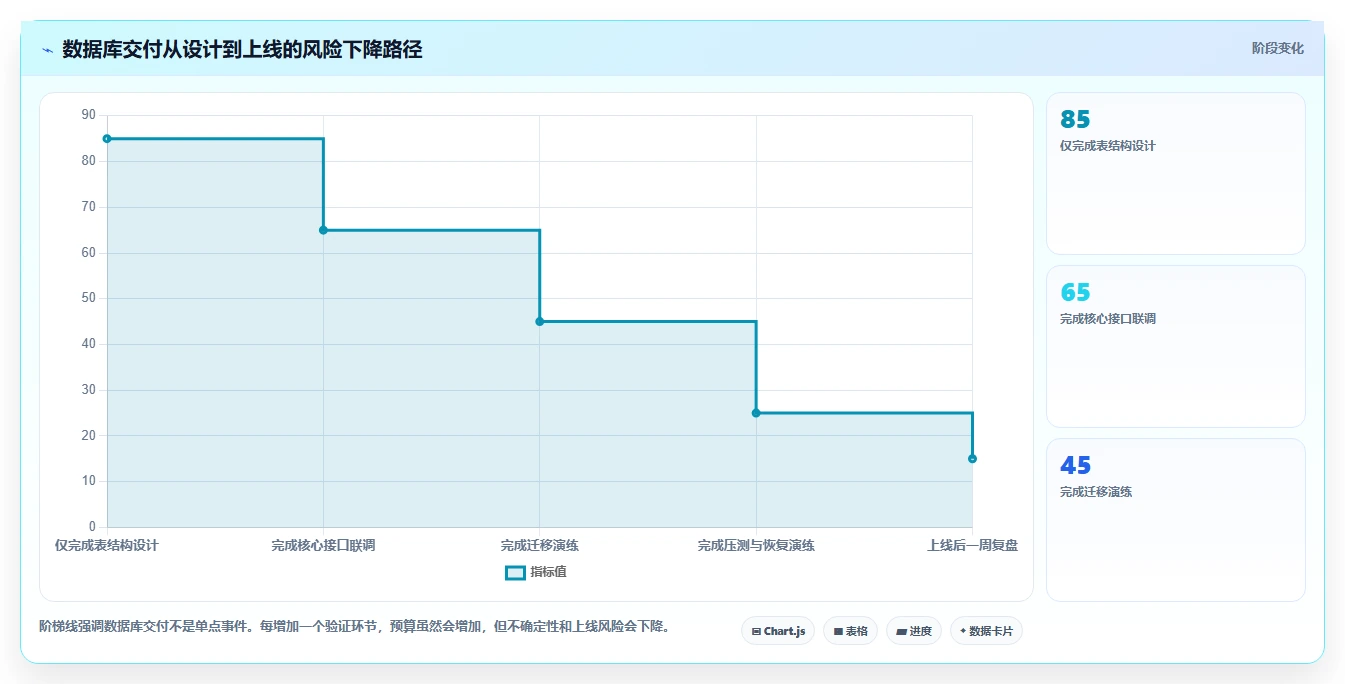Click the 仅完成表结构设计 x-axis label
The width and height of the screenshot is (1345, 684).
point(107,546)
